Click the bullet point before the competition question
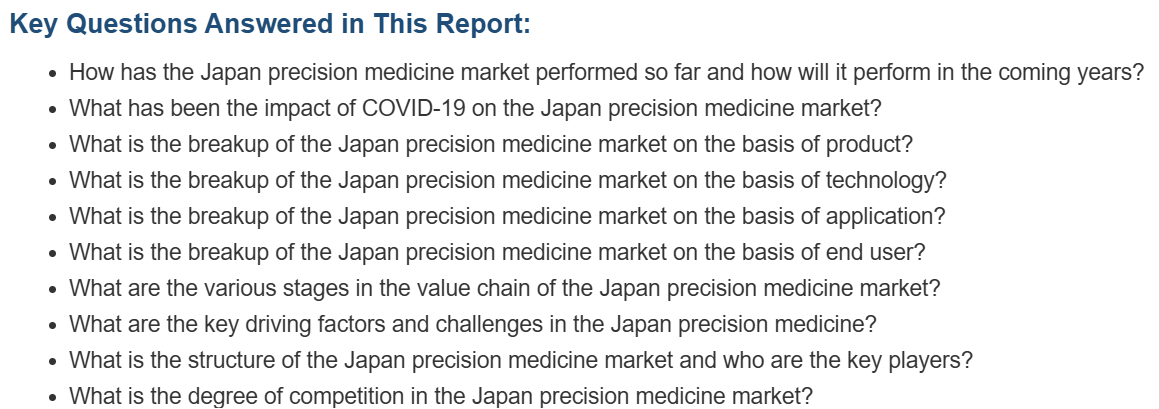 point(53,398)
